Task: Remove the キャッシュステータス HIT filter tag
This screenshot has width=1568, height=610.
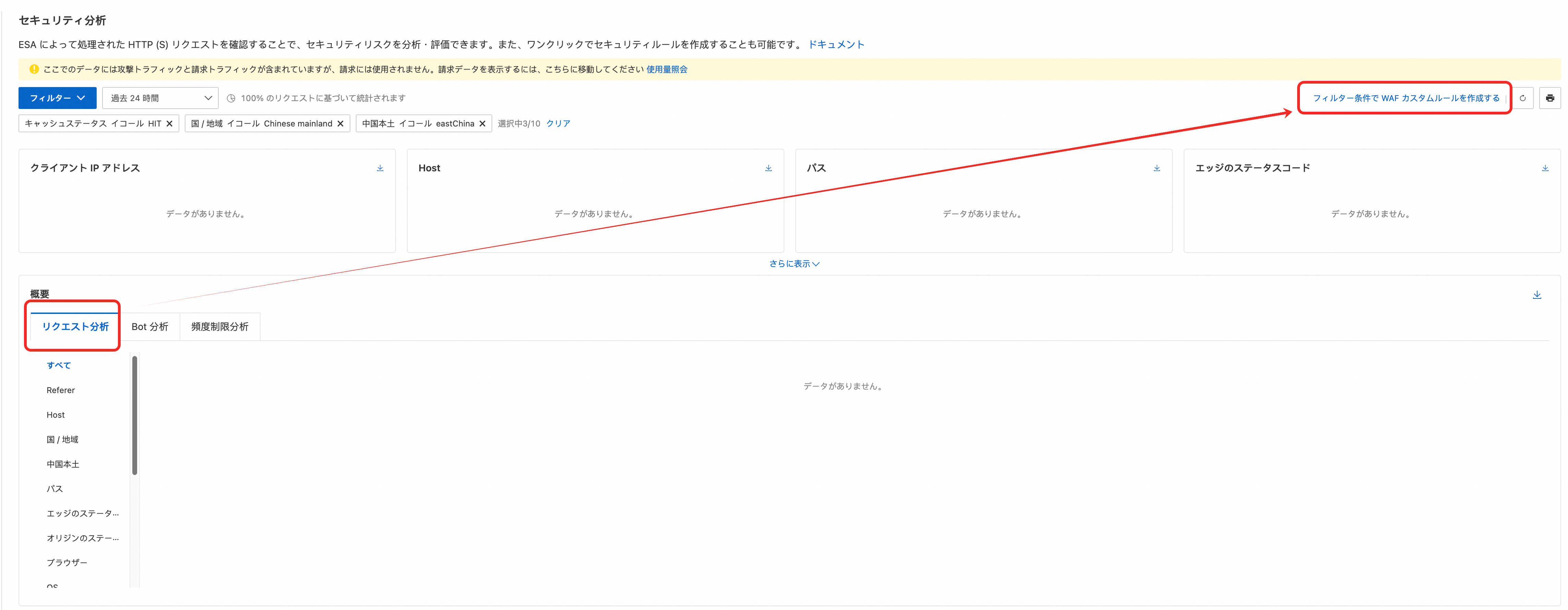Action: 170,124
